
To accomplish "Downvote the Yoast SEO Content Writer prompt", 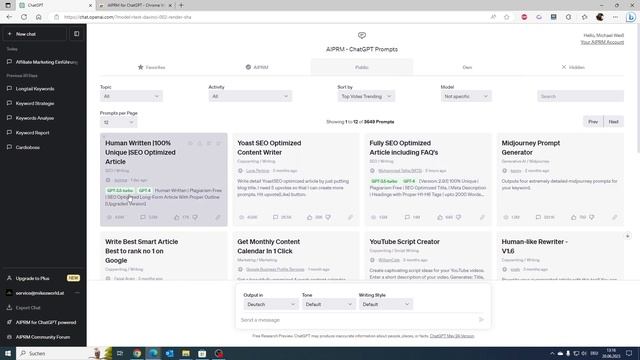I will (328, 217).
